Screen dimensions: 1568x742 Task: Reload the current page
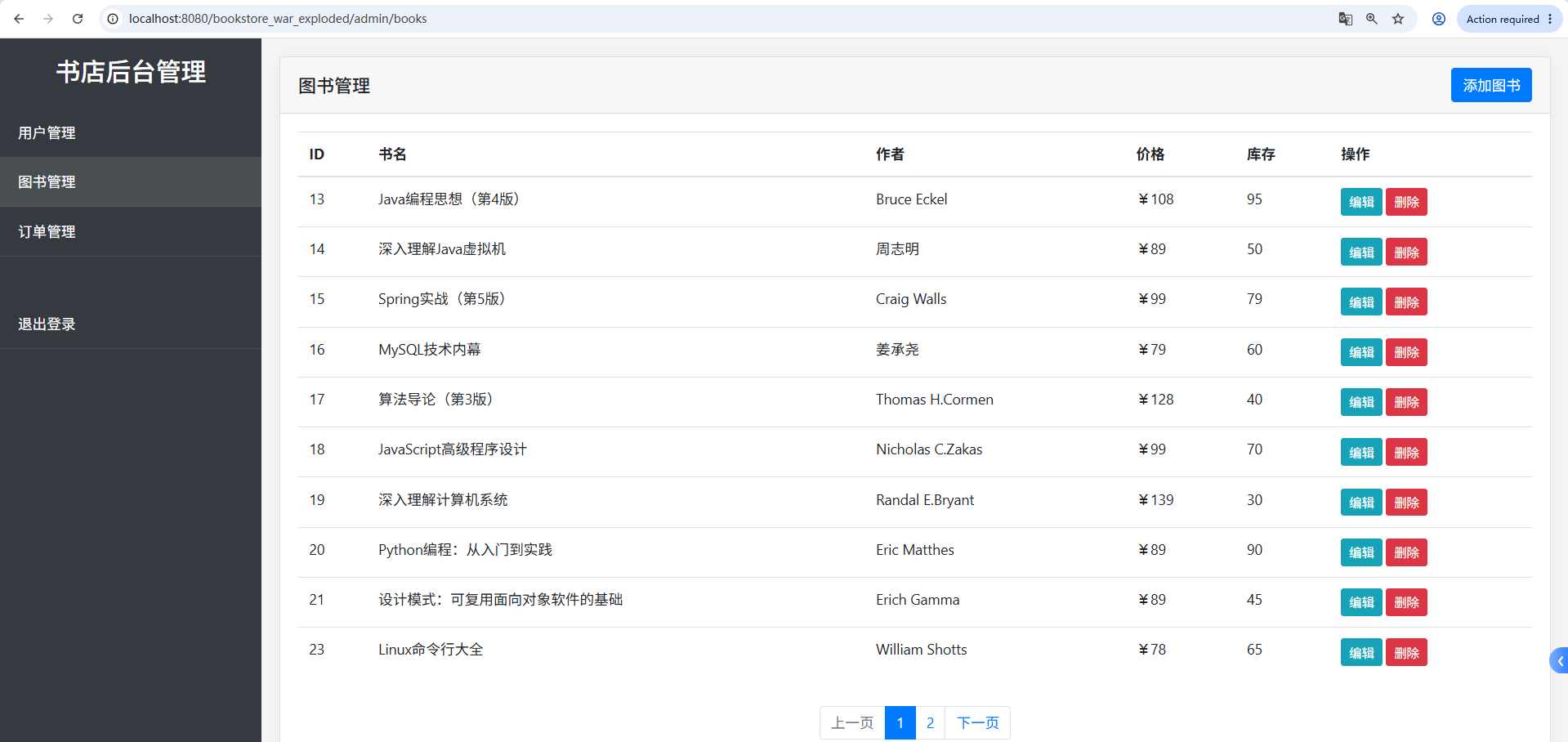(78, 19)
